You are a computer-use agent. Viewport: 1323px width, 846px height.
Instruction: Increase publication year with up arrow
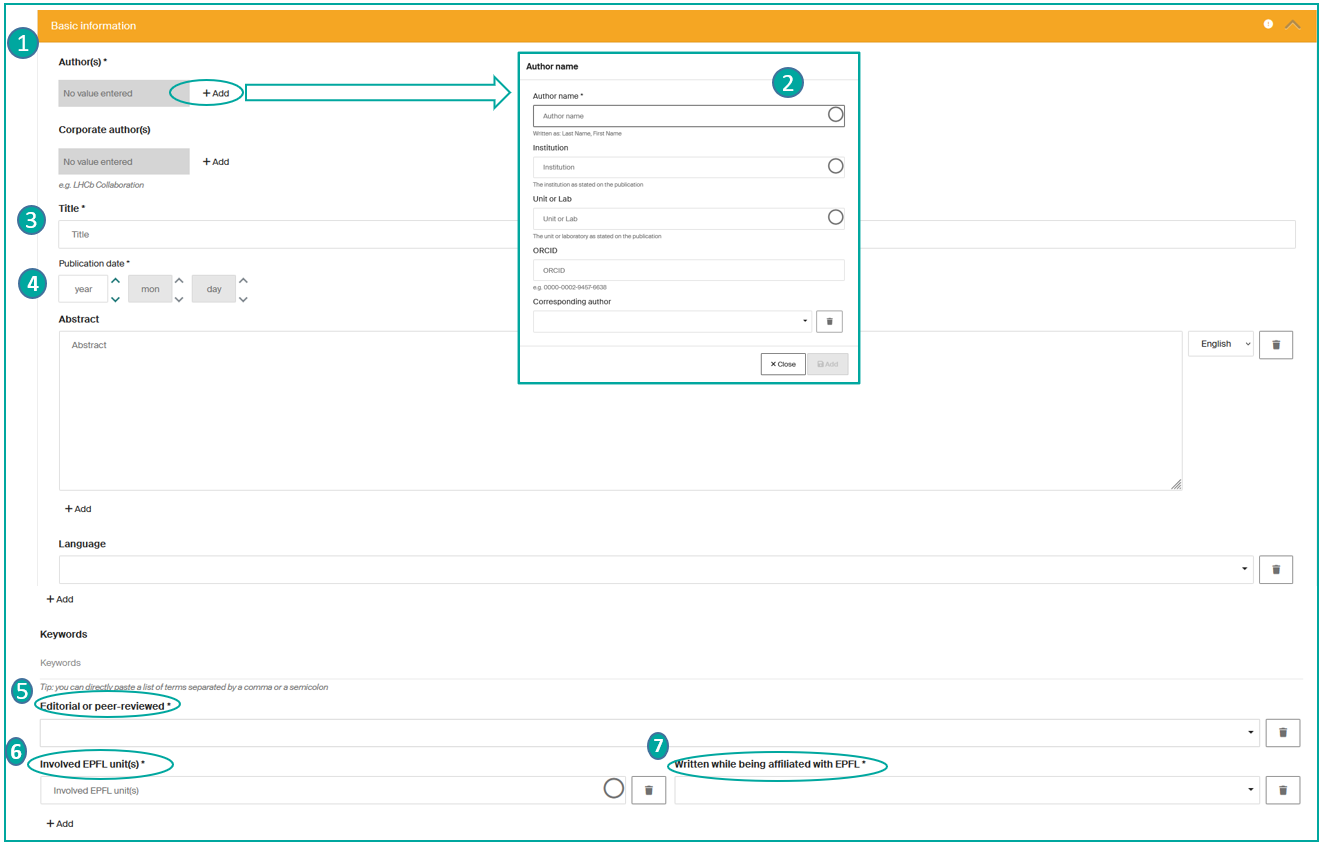(x=116, y=281)
